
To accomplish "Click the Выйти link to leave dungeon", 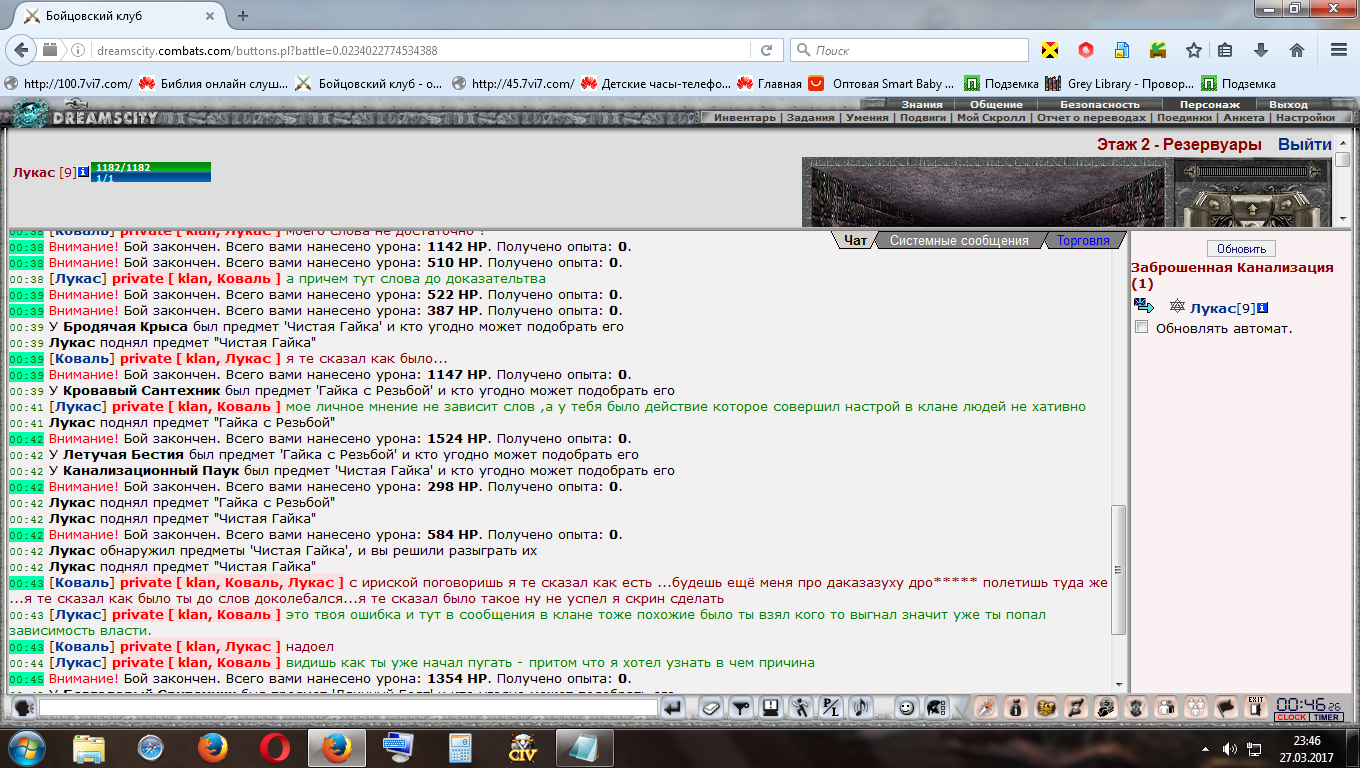I will click(x=1304, y=144).
